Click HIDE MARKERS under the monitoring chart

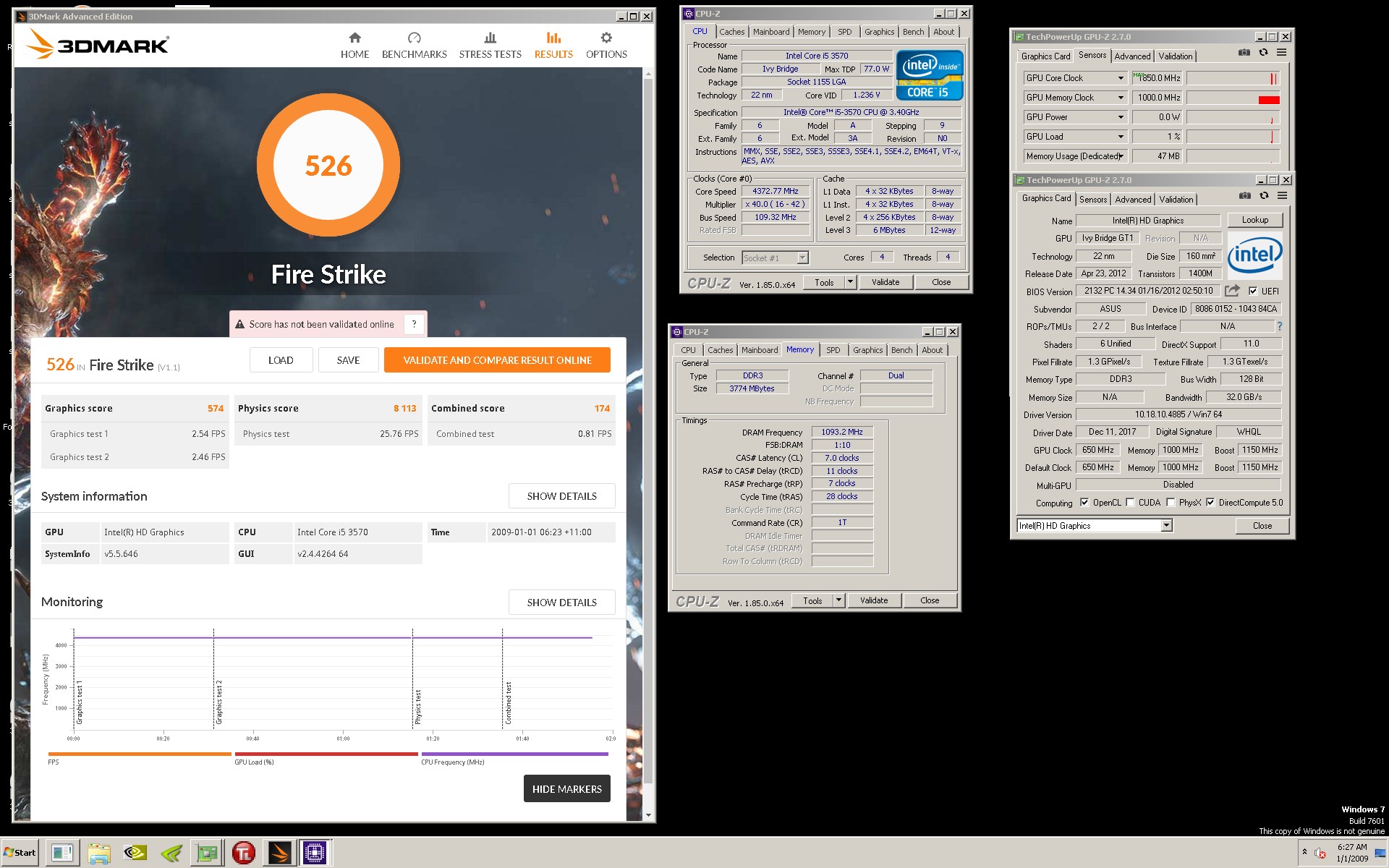(567, 789)
